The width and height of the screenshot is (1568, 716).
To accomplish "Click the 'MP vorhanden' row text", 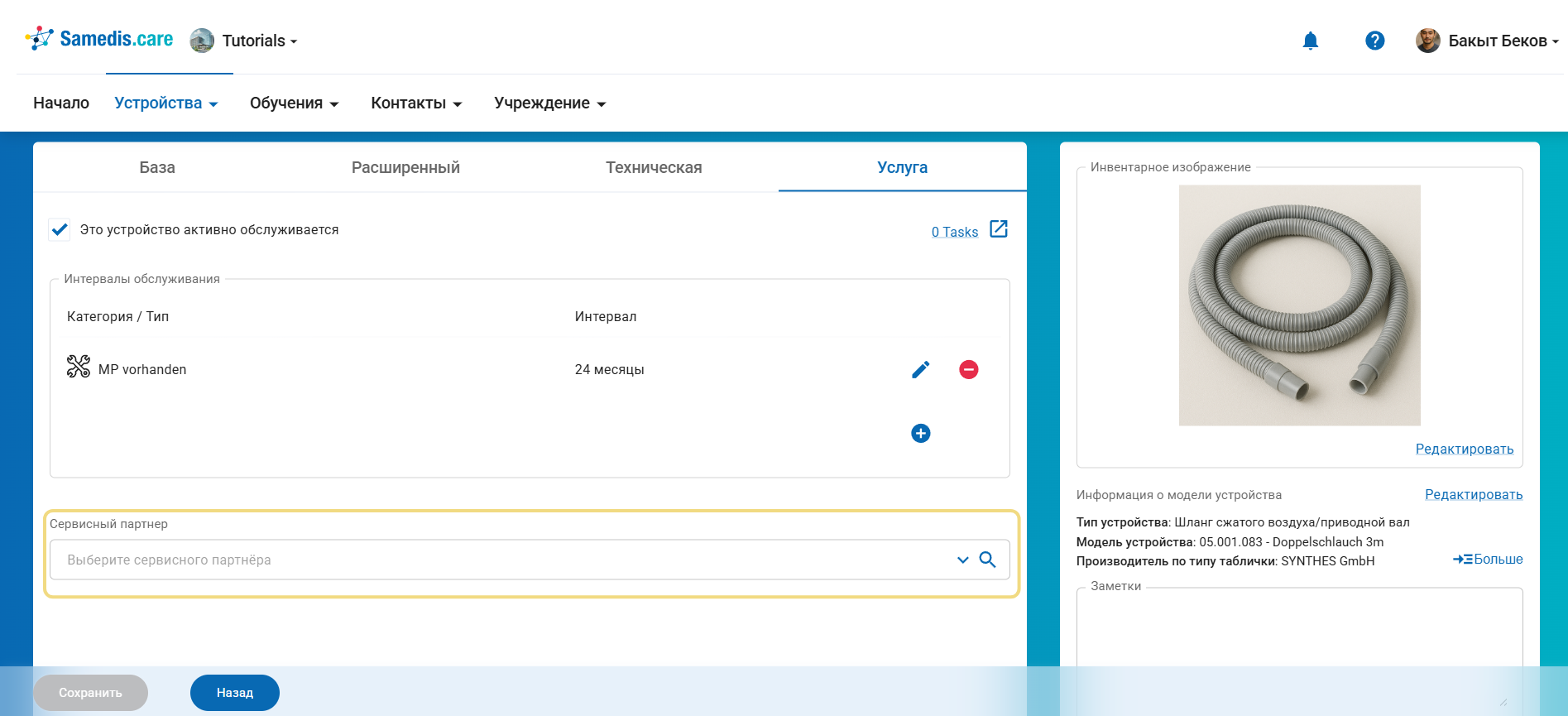I will coord(142,369).
